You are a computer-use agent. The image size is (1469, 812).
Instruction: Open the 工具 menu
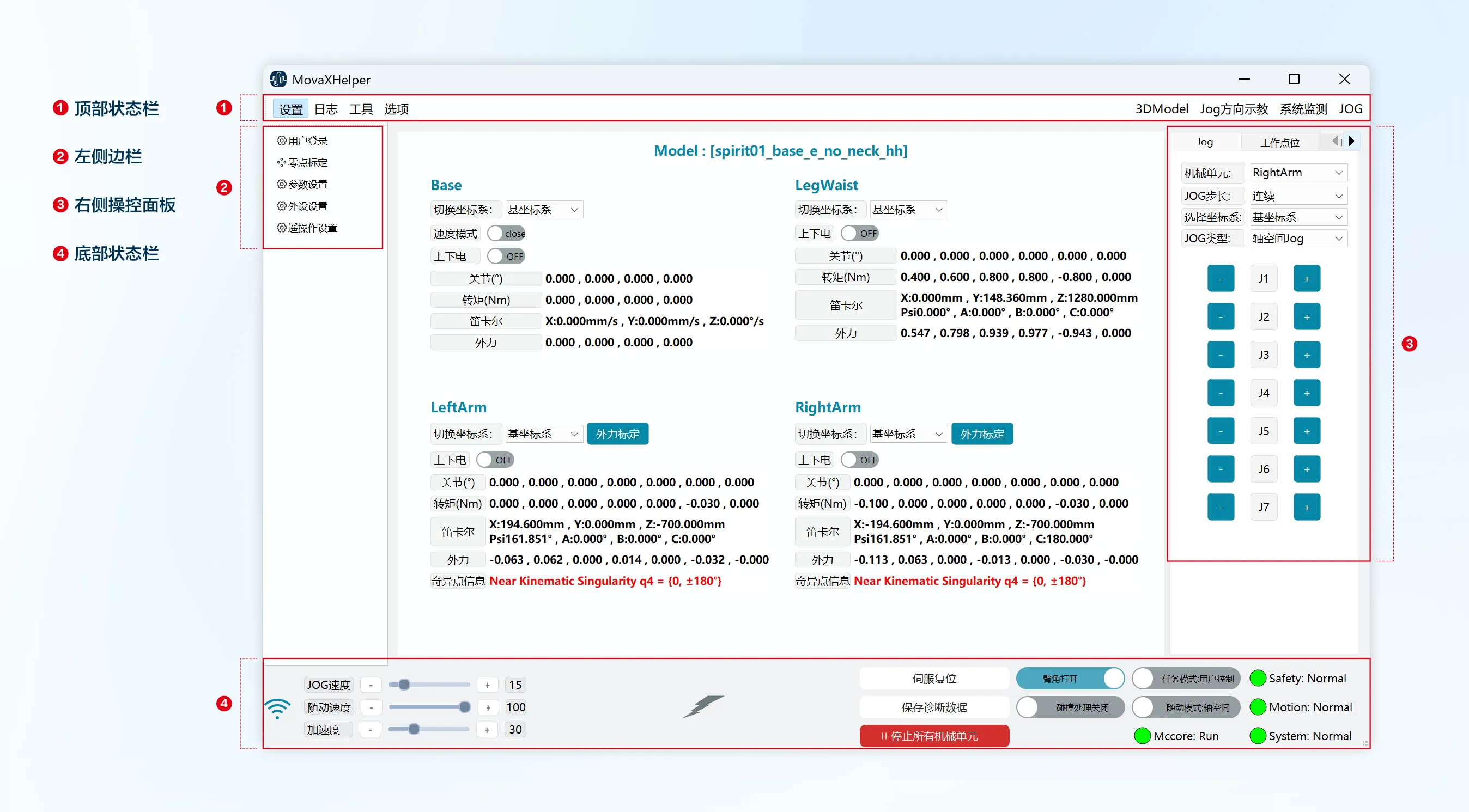tap(361, 109)
